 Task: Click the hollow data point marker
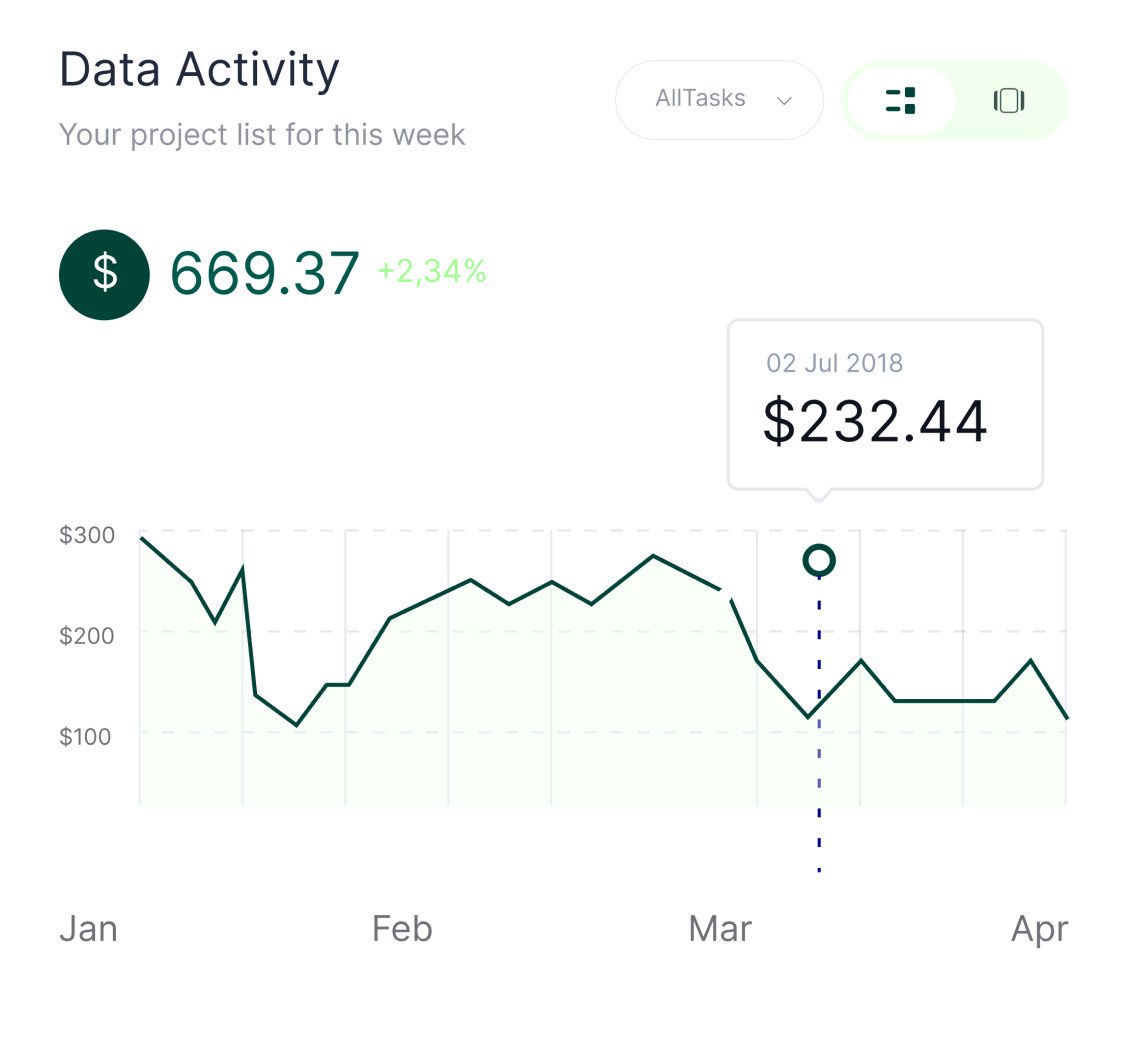pos(819,560)
